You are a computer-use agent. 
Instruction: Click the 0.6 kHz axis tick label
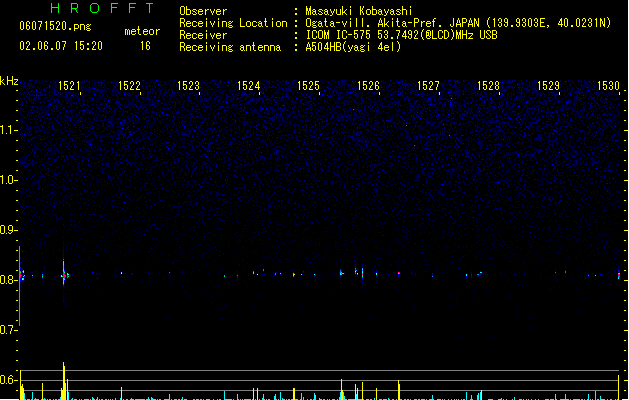(x=8, y=380)
